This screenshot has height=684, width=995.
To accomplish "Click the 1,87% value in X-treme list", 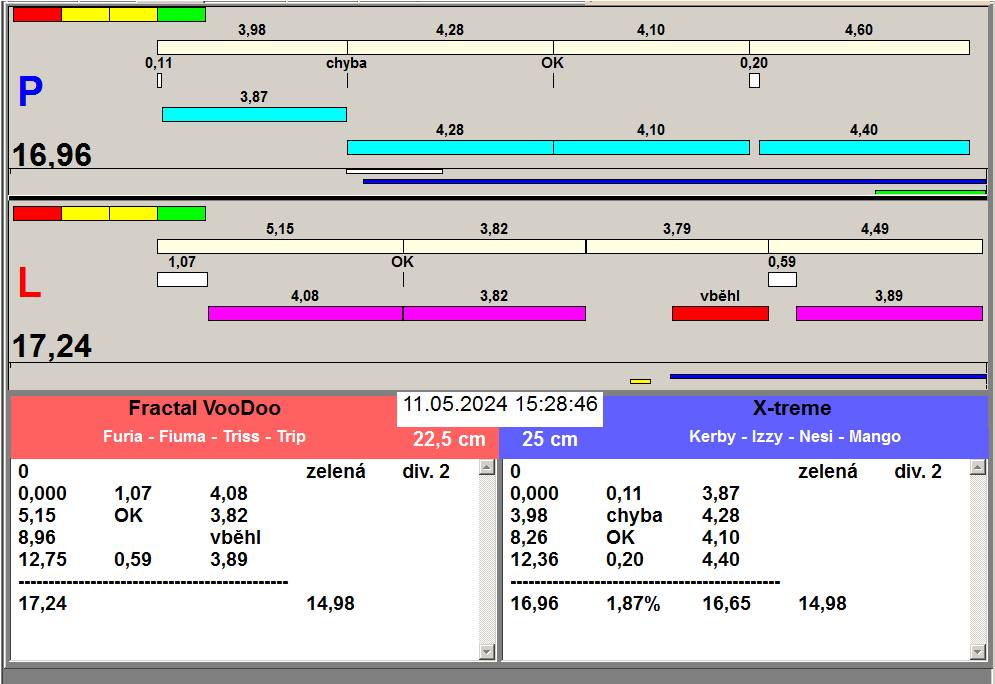I will (633, 603).
